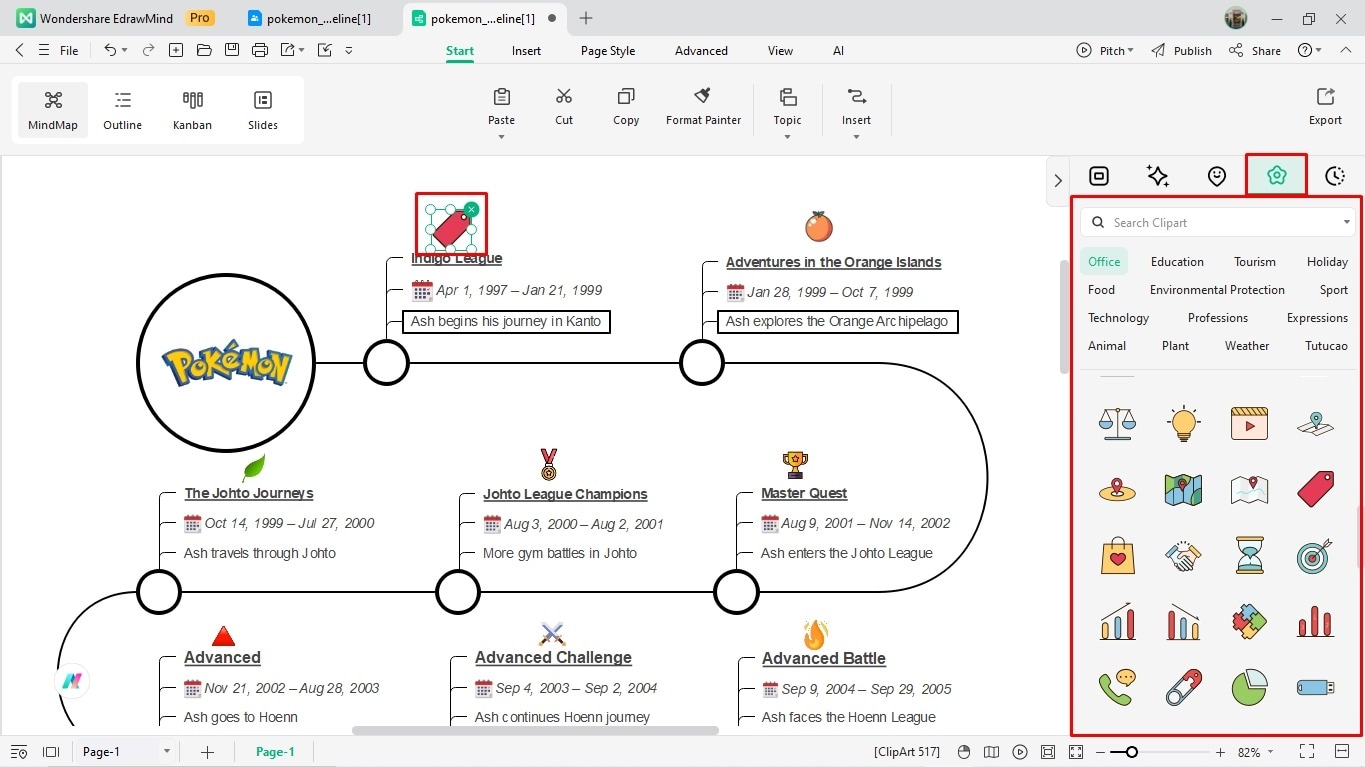Expand the Paste dropdown arrow
Screen dimensions: 1365x767
(502, 137)
